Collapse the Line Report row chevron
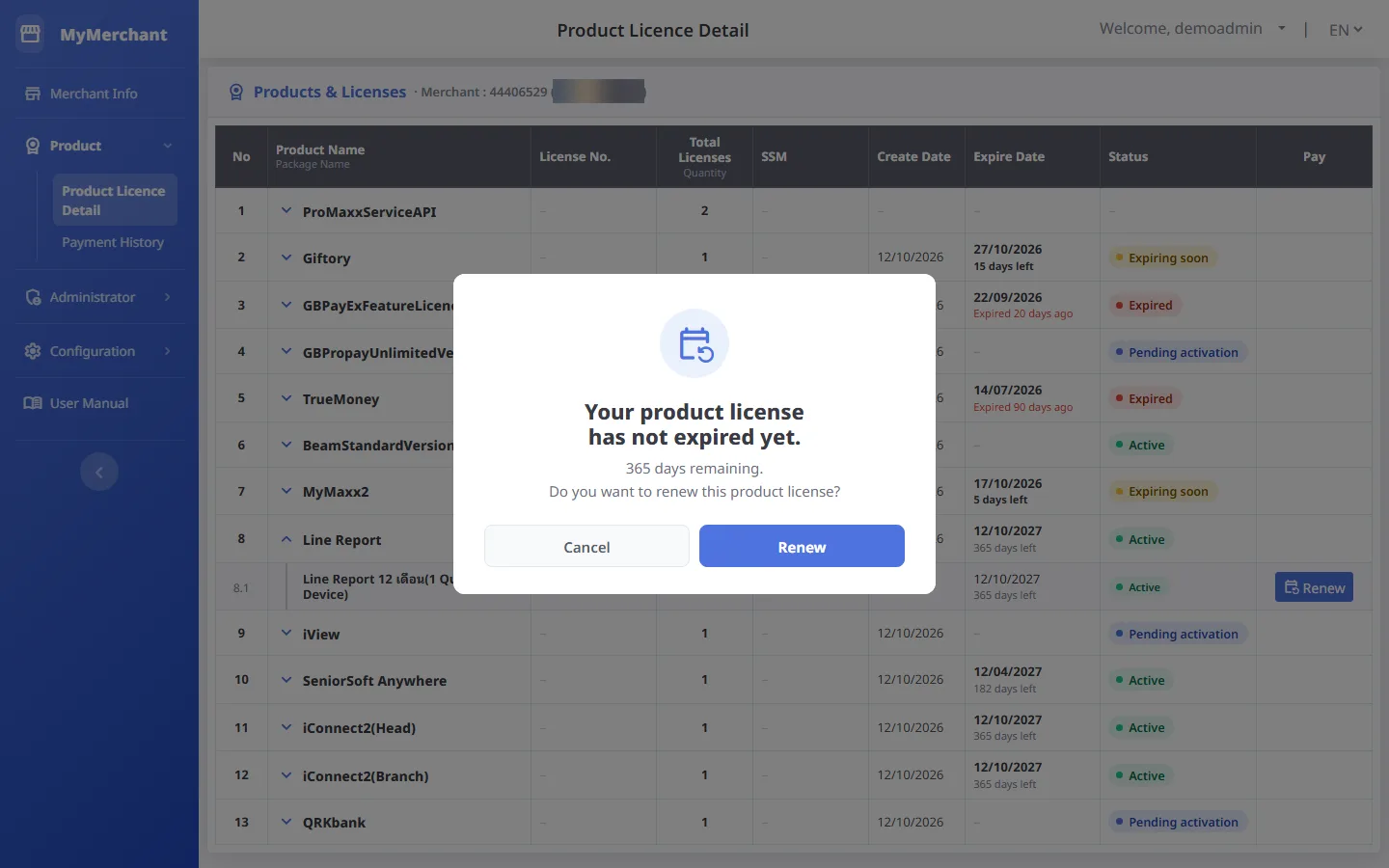The width and height of the screenshot is (1389, 868). point(286,539)
